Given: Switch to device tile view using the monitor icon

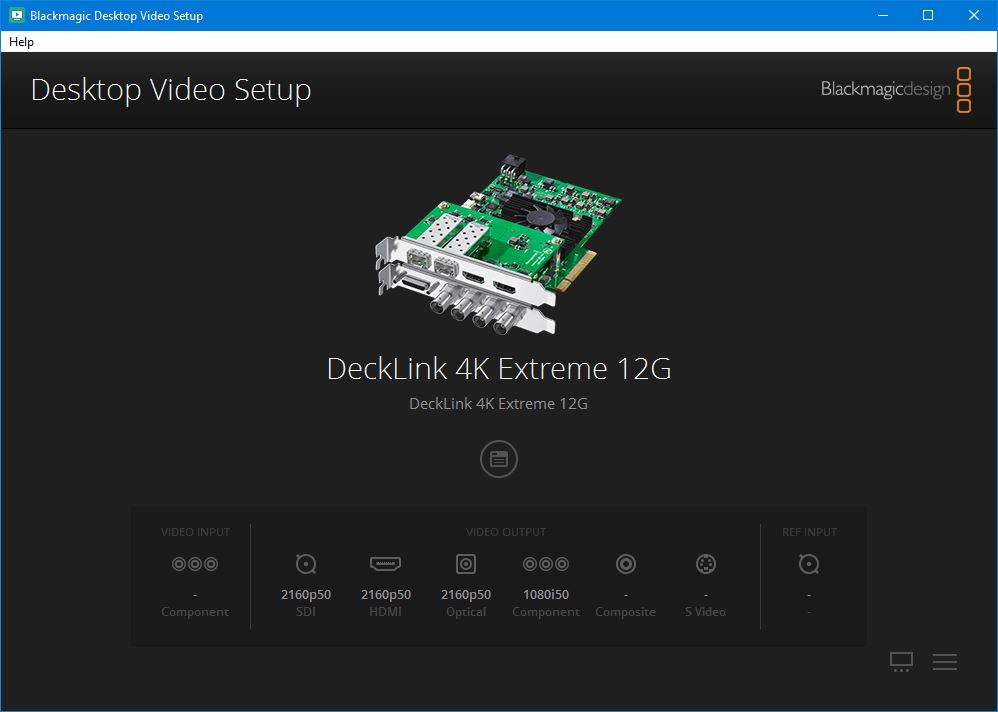Looking at the screenshot, I should (x=901, y=662).
